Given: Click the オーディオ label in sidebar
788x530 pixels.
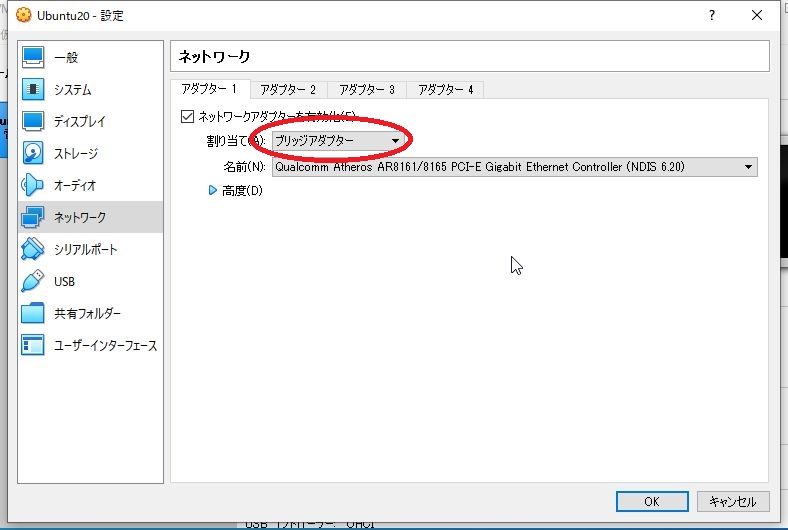Looking at the screenshot, I should tap(75, 186).
